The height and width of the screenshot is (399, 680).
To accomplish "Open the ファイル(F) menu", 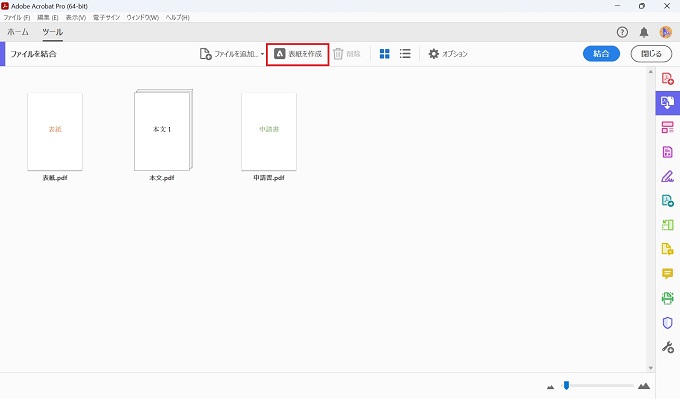I will tap(17, 17).
